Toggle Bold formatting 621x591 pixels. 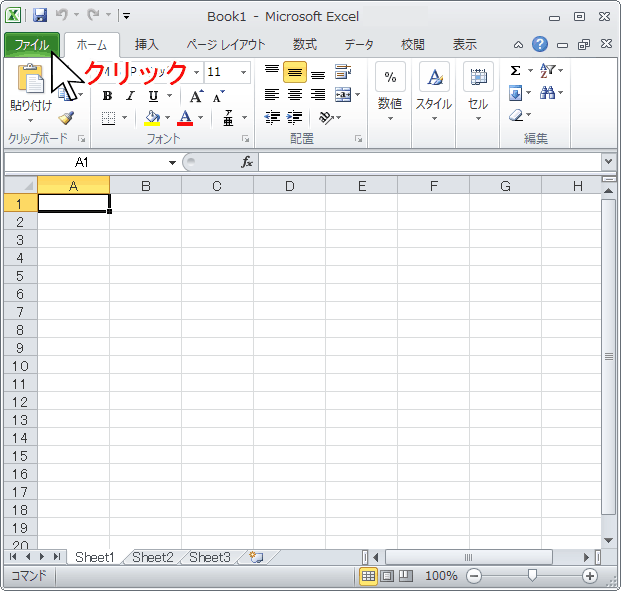coord(107,96)
